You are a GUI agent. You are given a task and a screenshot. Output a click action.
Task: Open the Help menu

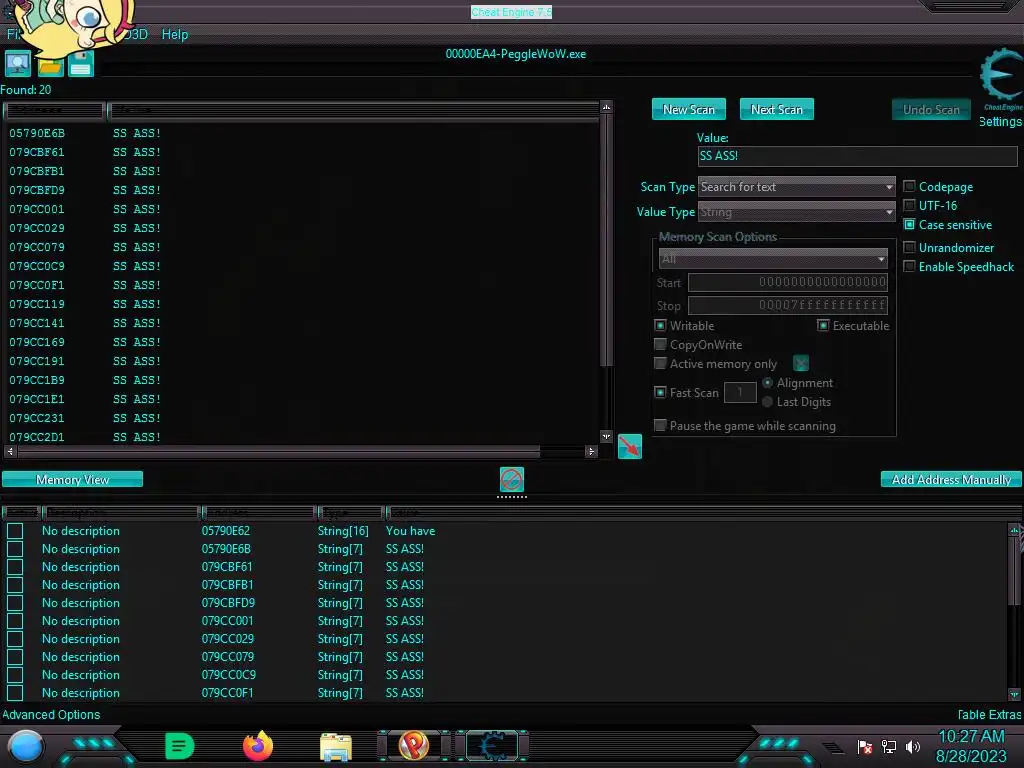pos(175,34)
